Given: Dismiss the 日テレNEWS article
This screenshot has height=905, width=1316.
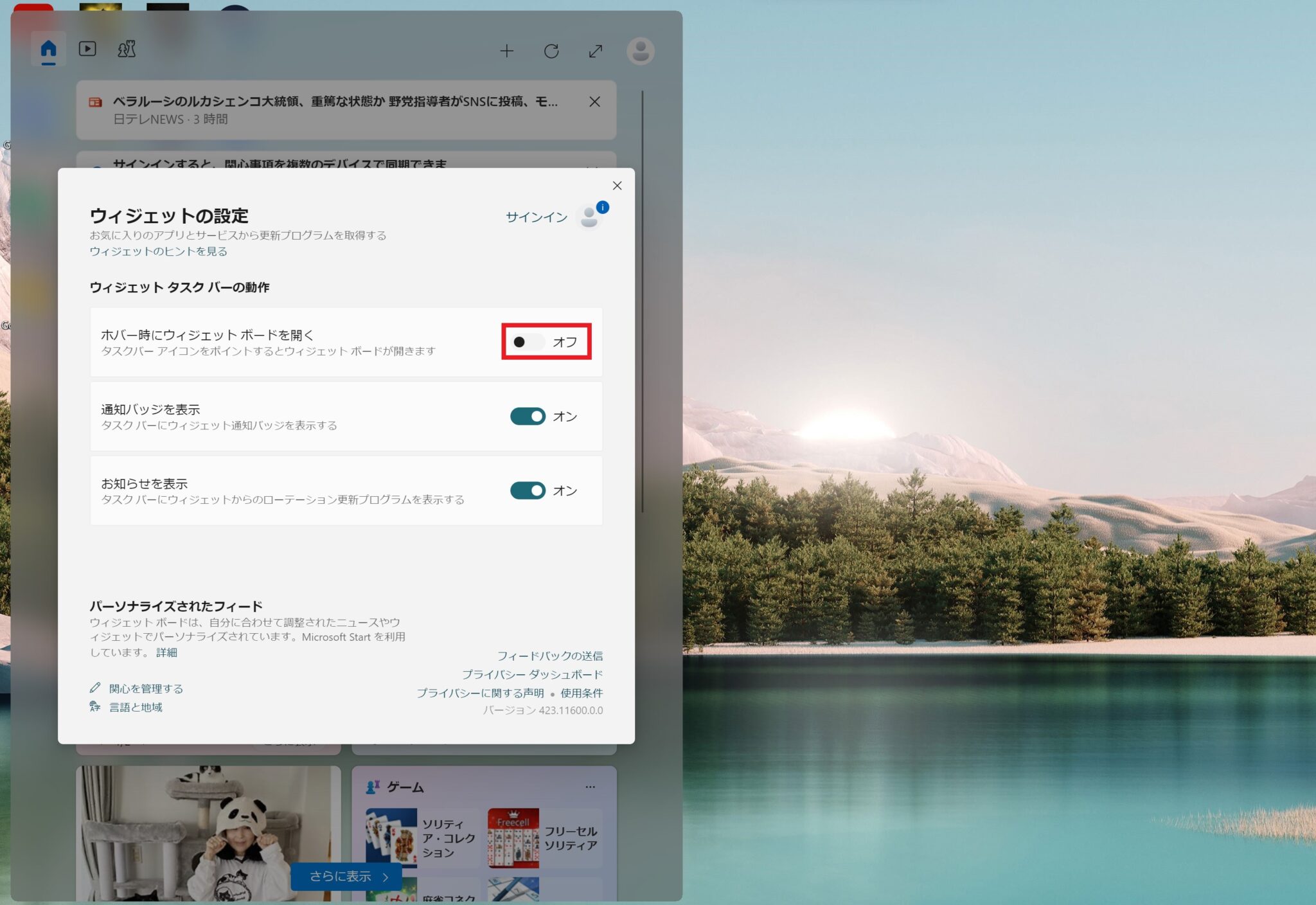Looking at the screenshot, I should tap(594, 102).
